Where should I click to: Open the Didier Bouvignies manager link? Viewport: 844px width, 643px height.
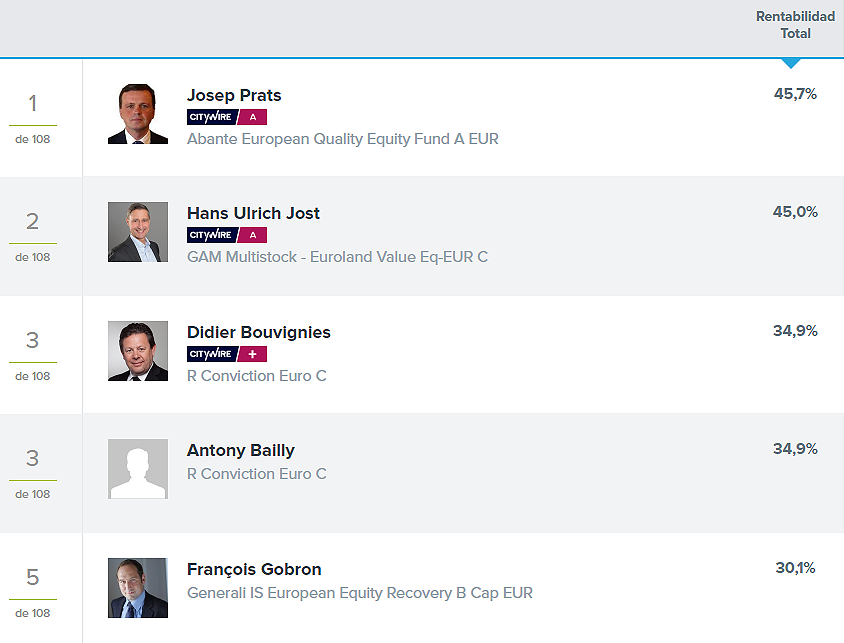click(x=258, y=333)
